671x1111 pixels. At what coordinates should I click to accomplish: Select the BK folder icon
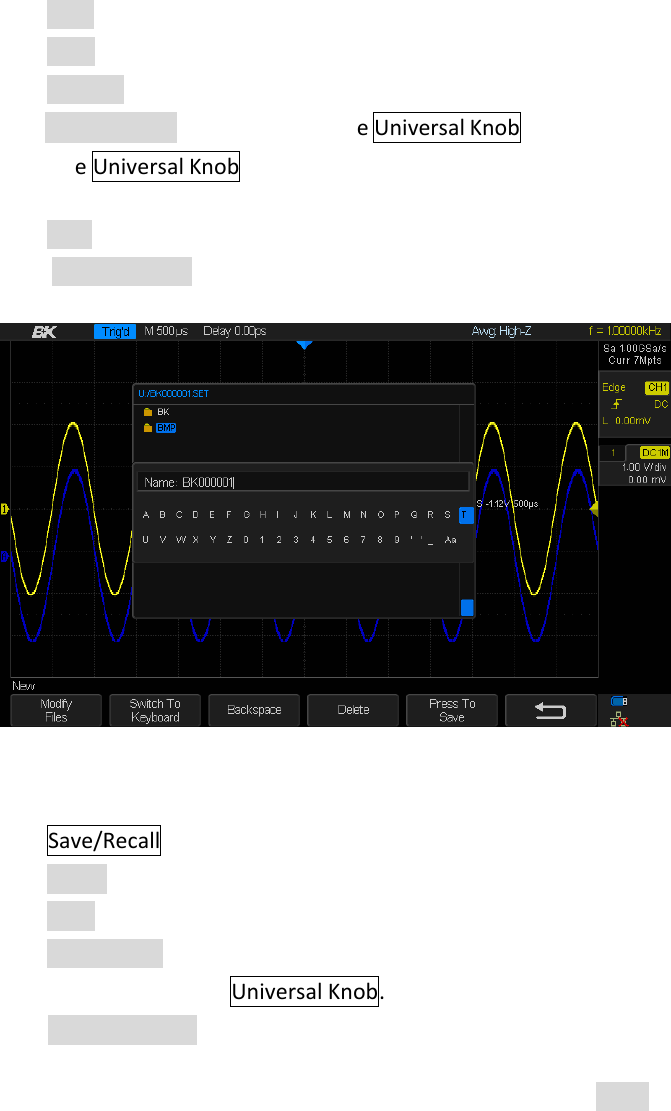(x=147, y=411)
